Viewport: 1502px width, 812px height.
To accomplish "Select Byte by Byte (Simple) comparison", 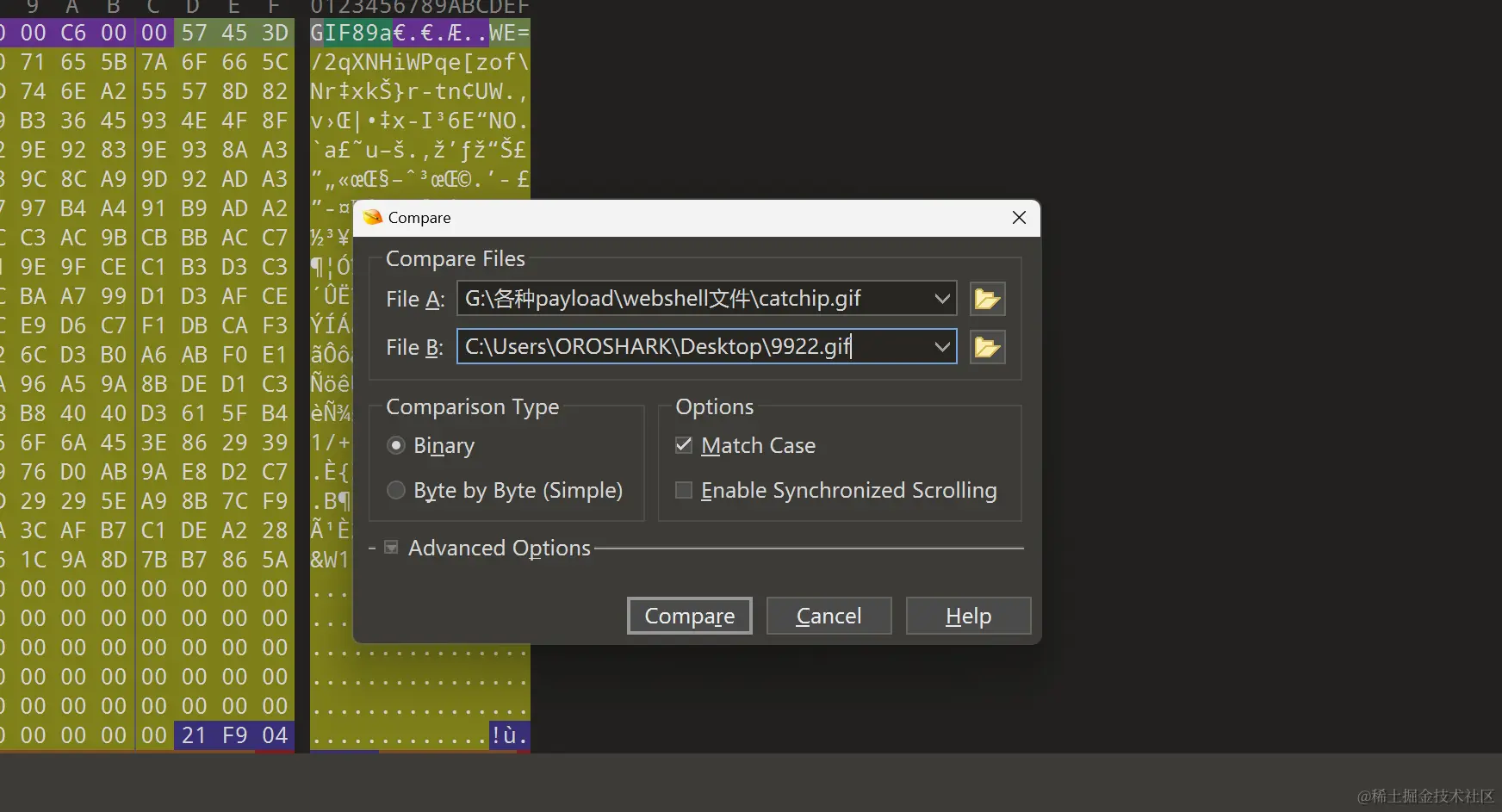I will (x=396, y=490).
